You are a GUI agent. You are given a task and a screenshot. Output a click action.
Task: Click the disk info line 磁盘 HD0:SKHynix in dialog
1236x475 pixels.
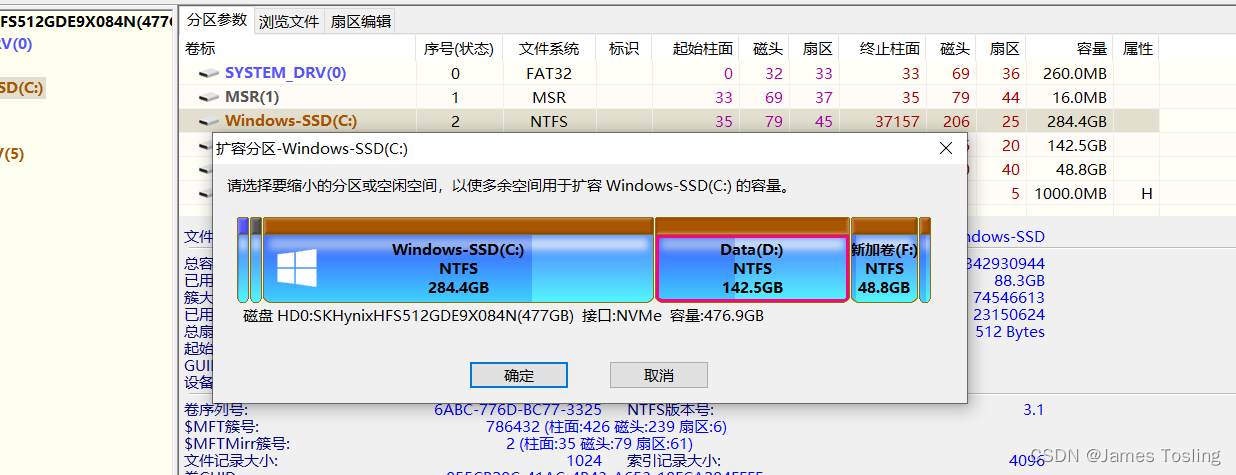504,316
